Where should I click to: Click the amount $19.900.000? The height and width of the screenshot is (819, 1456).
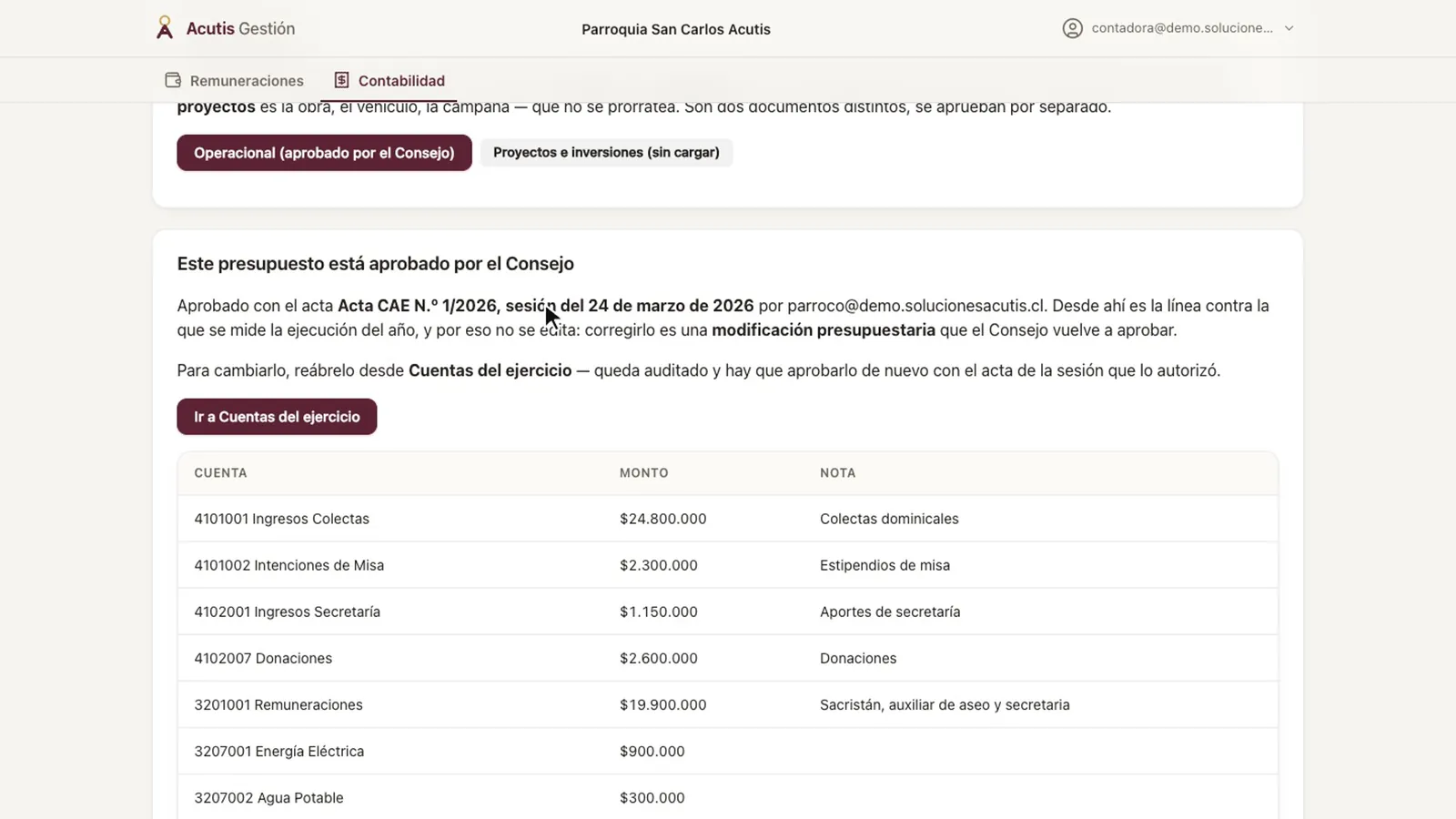click(662, 704)
